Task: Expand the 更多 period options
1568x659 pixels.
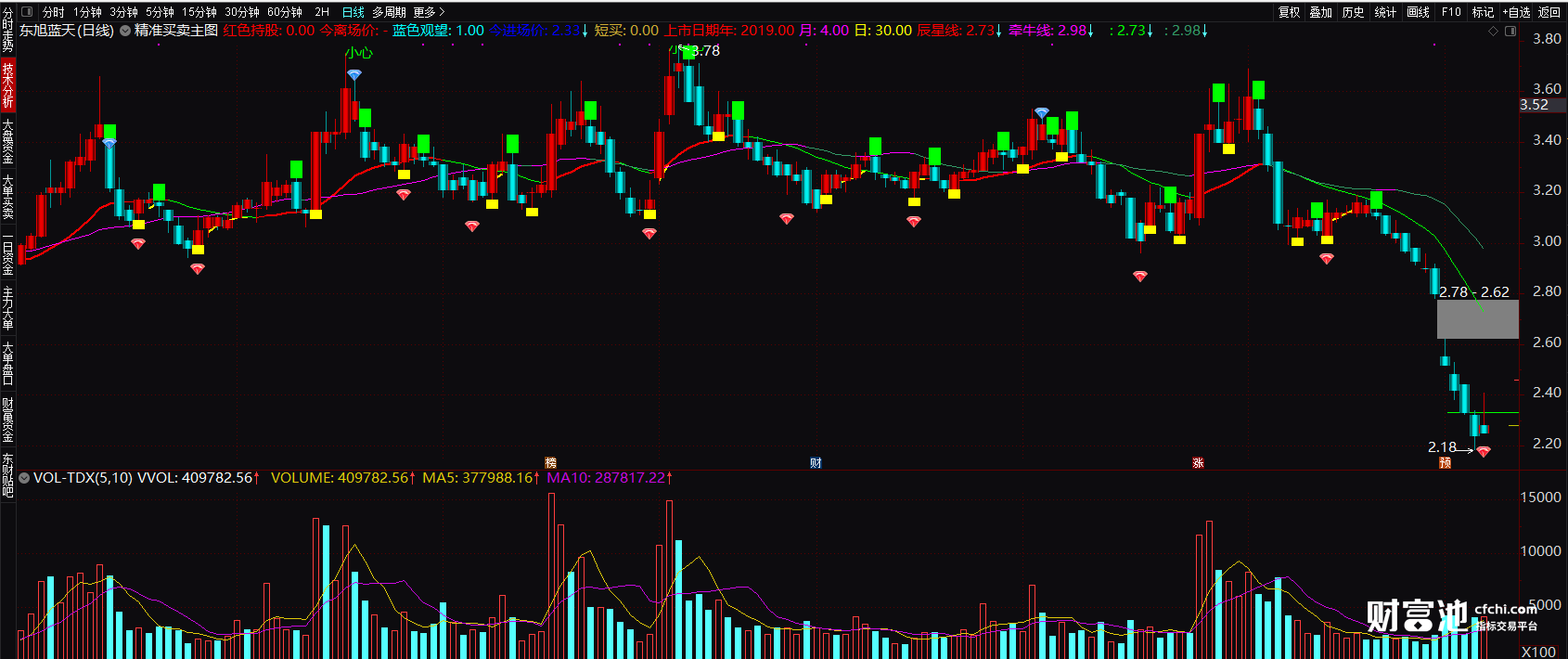Action: 430,12
